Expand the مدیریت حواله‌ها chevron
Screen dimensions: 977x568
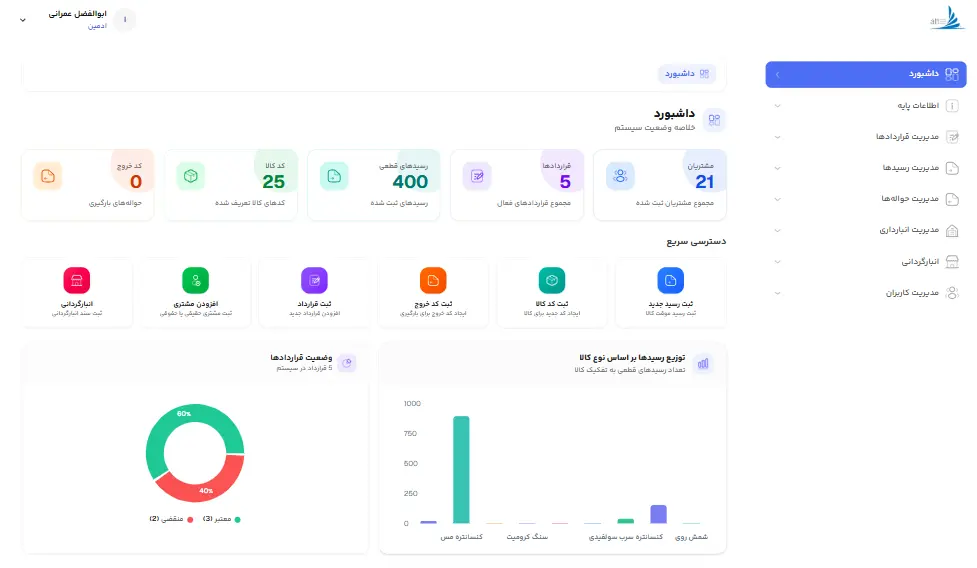point(778,199)
